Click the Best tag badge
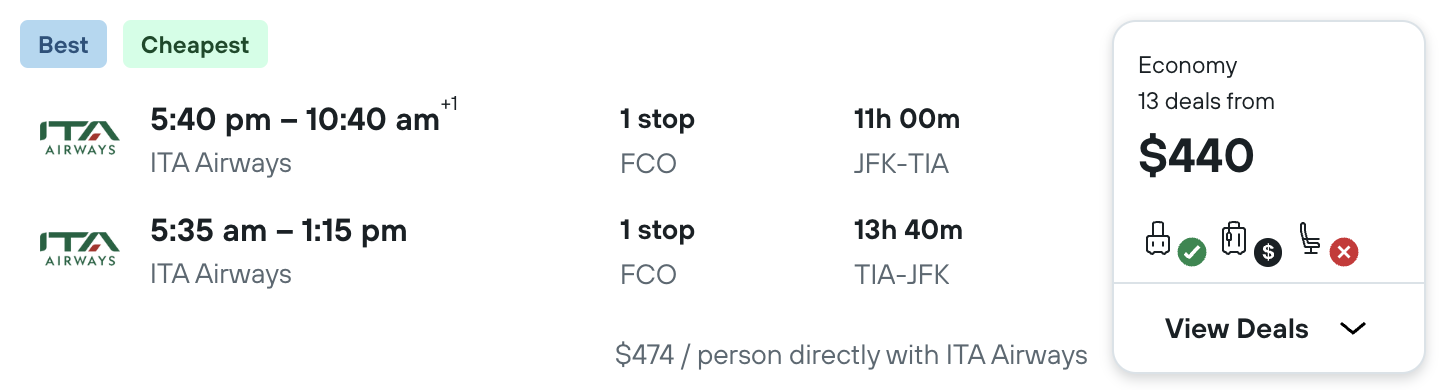The height and width of the screenshot is (390, 1440). 63,45
